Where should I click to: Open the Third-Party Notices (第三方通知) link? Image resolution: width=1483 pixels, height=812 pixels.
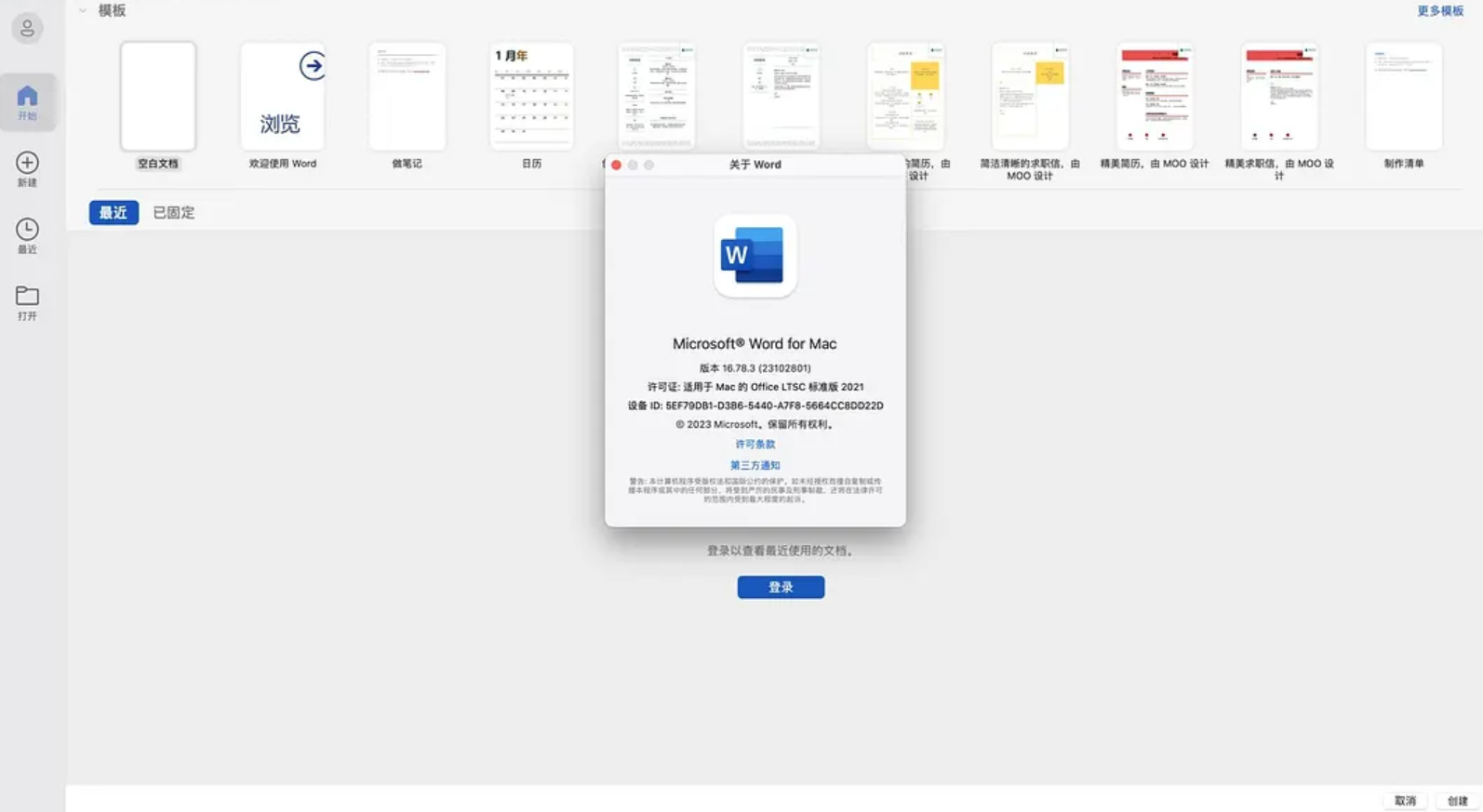[755, 465]
